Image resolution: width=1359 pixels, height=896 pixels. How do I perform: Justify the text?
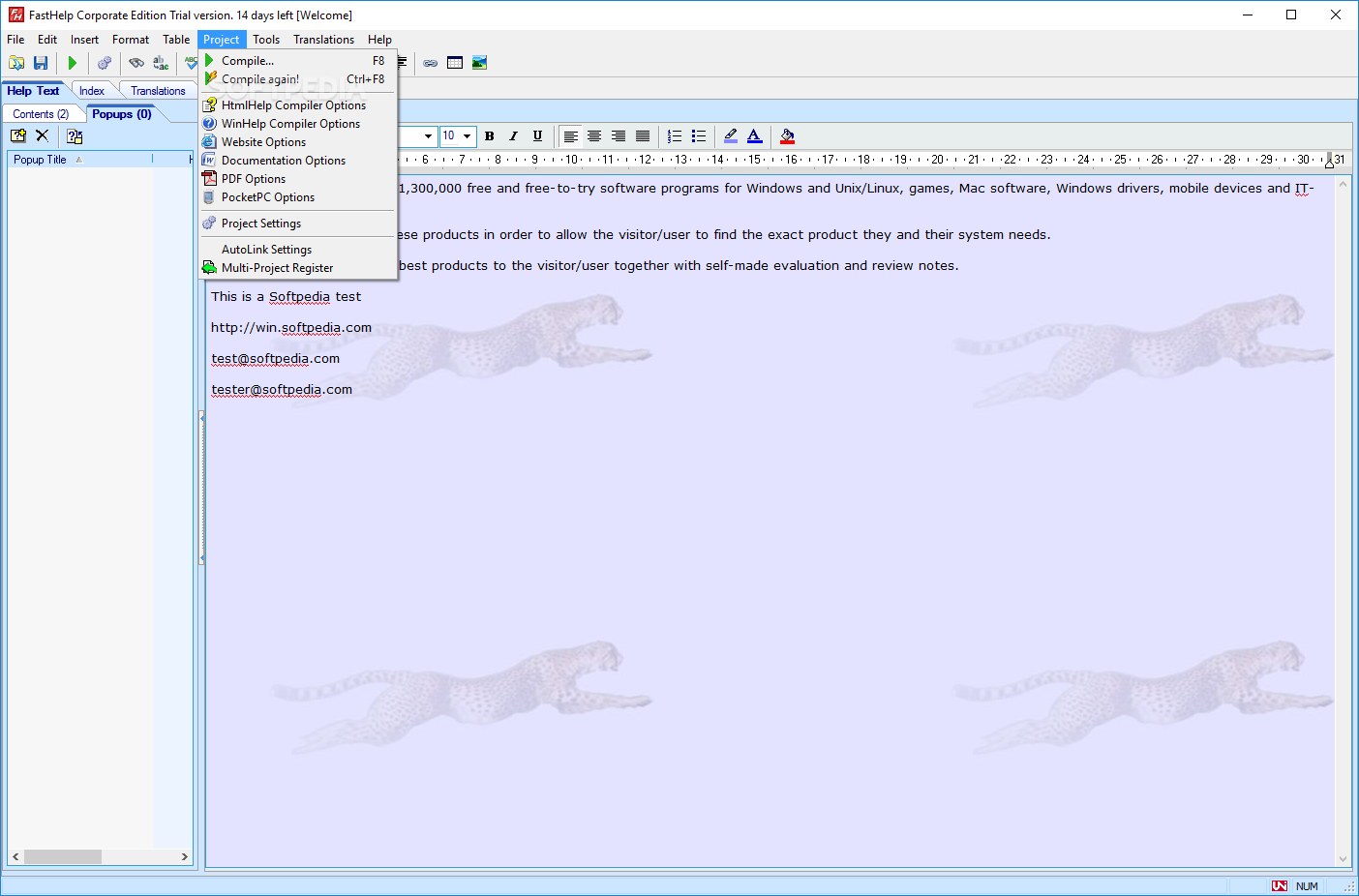coord(643,136)
